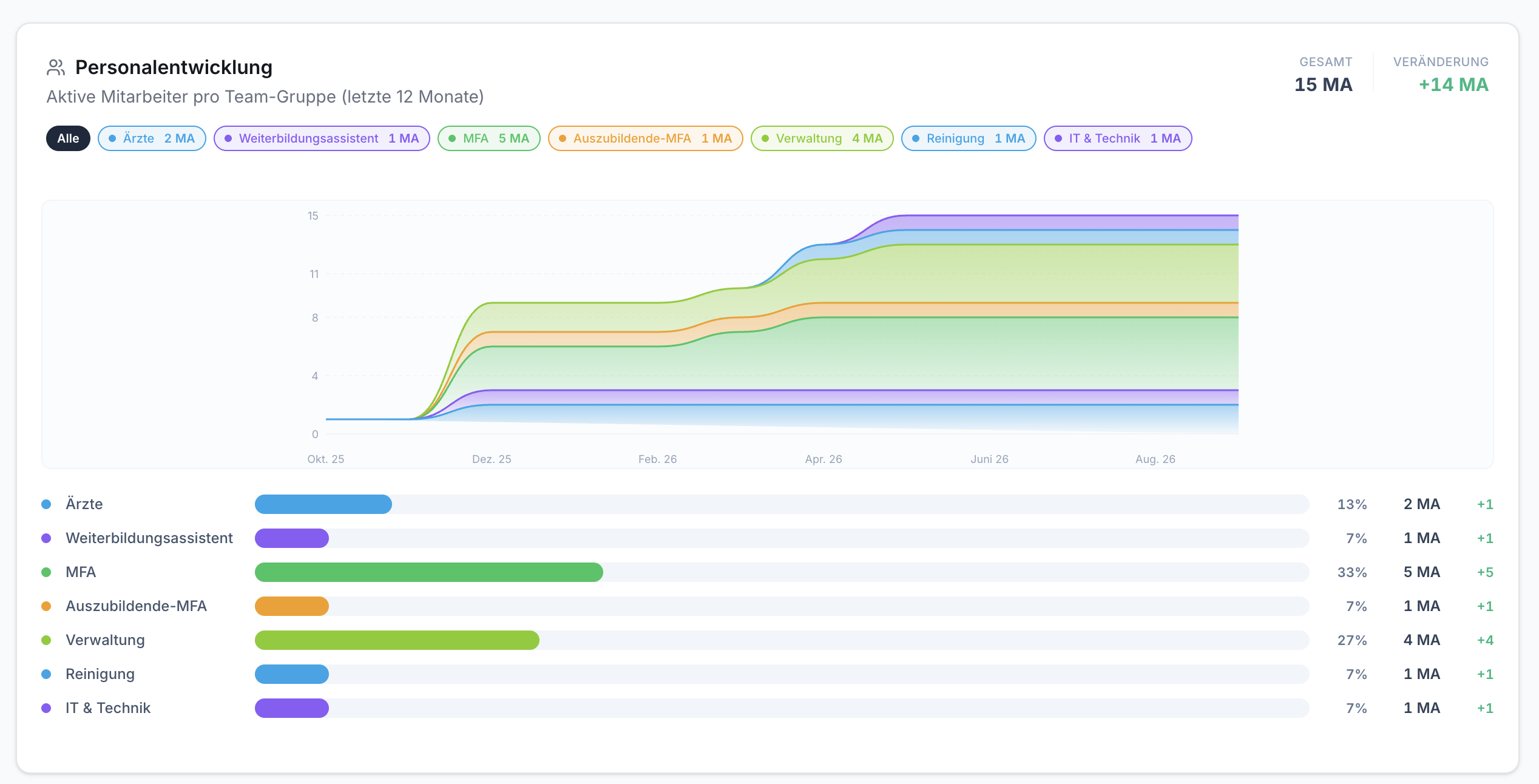Click the 27% value in Verwaltung row
Viewport: 1539px width, 784px height.
point(1352,640)
